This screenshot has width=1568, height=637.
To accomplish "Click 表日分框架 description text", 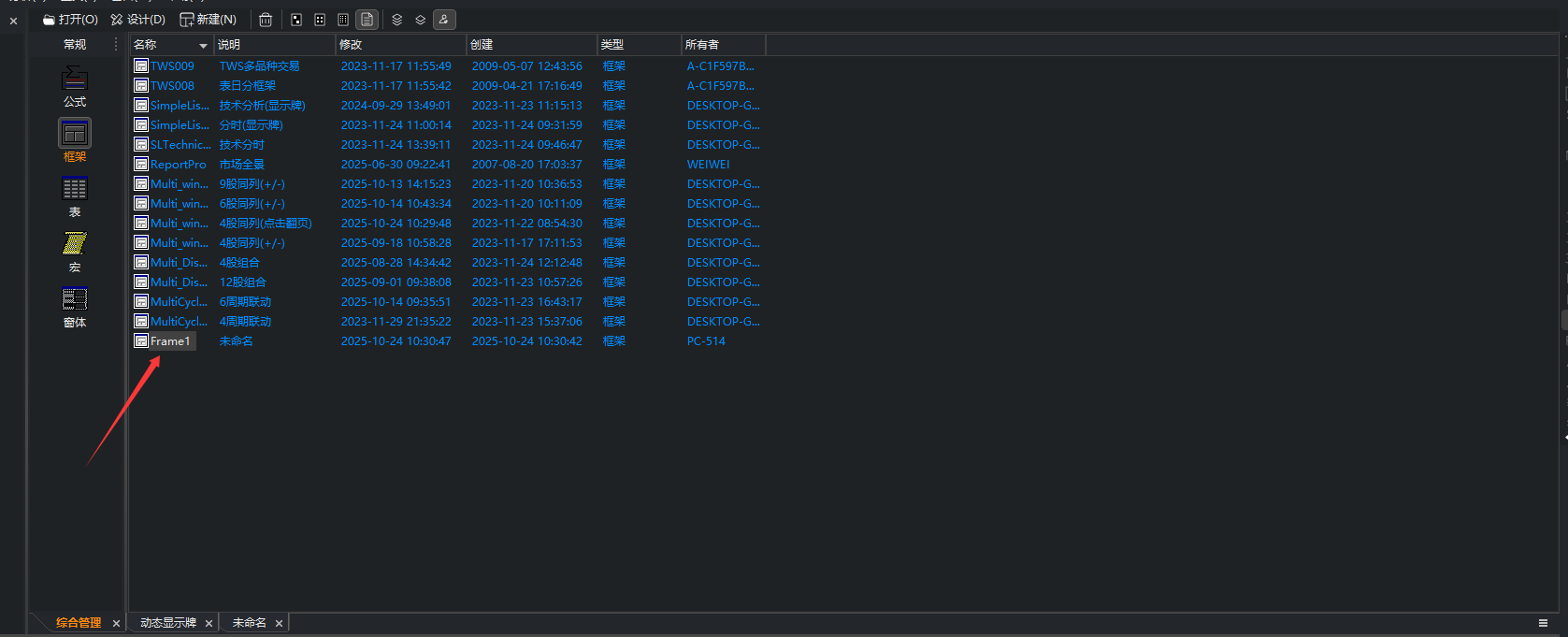I will pyautogui.click(x=247, y=86).
